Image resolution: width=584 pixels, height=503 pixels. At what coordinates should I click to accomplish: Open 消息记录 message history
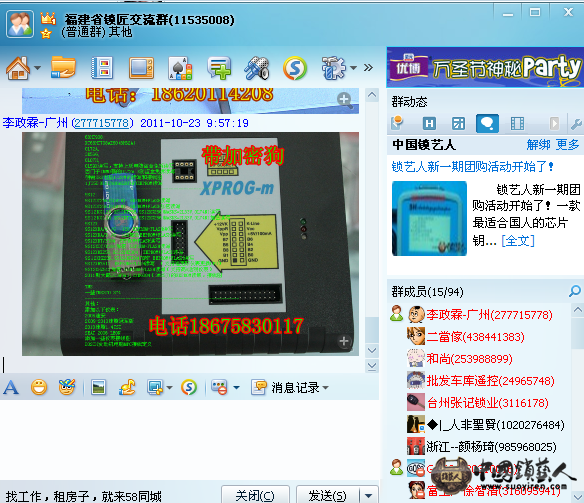coord(286,388)
